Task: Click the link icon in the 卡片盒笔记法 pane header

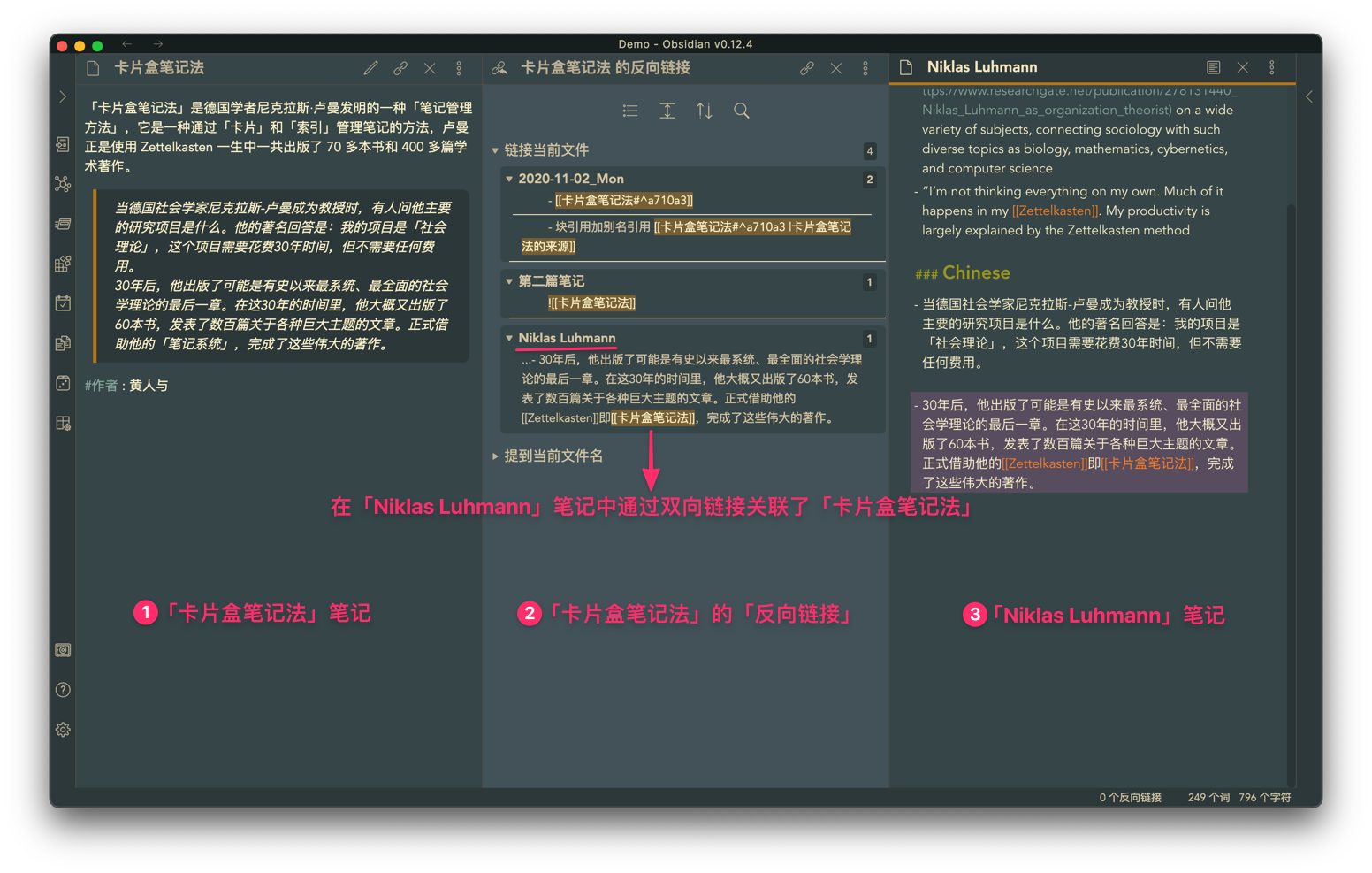Action: 400,68
